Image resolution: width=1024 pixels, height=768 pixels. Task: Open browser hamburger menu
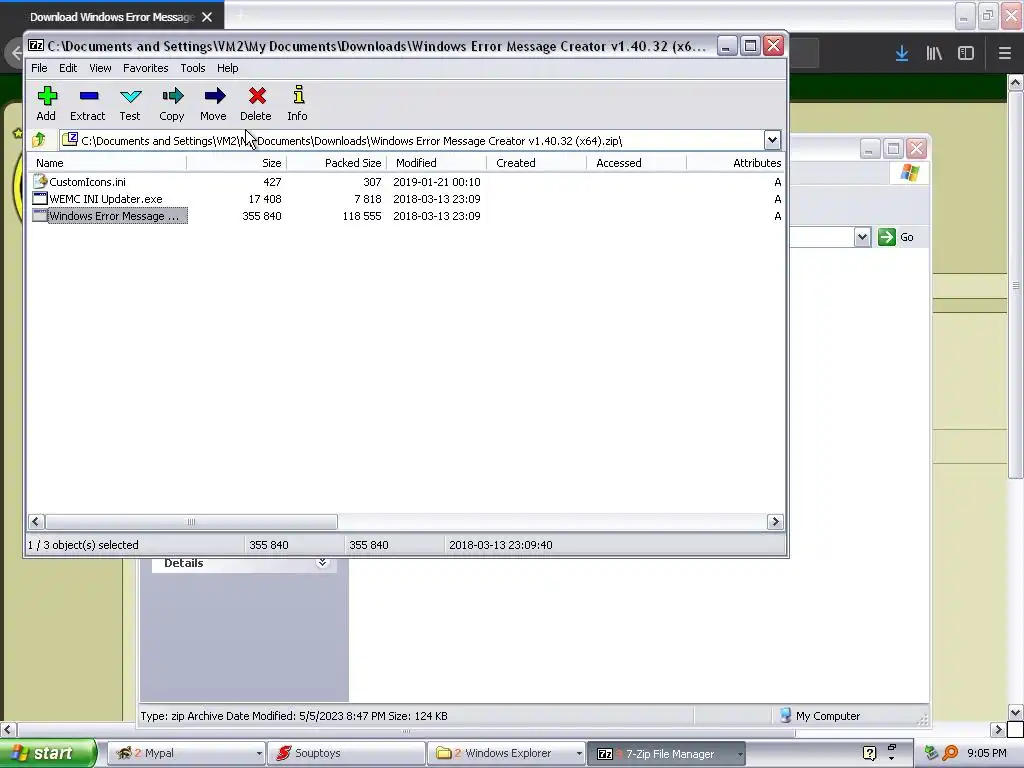1004,53
